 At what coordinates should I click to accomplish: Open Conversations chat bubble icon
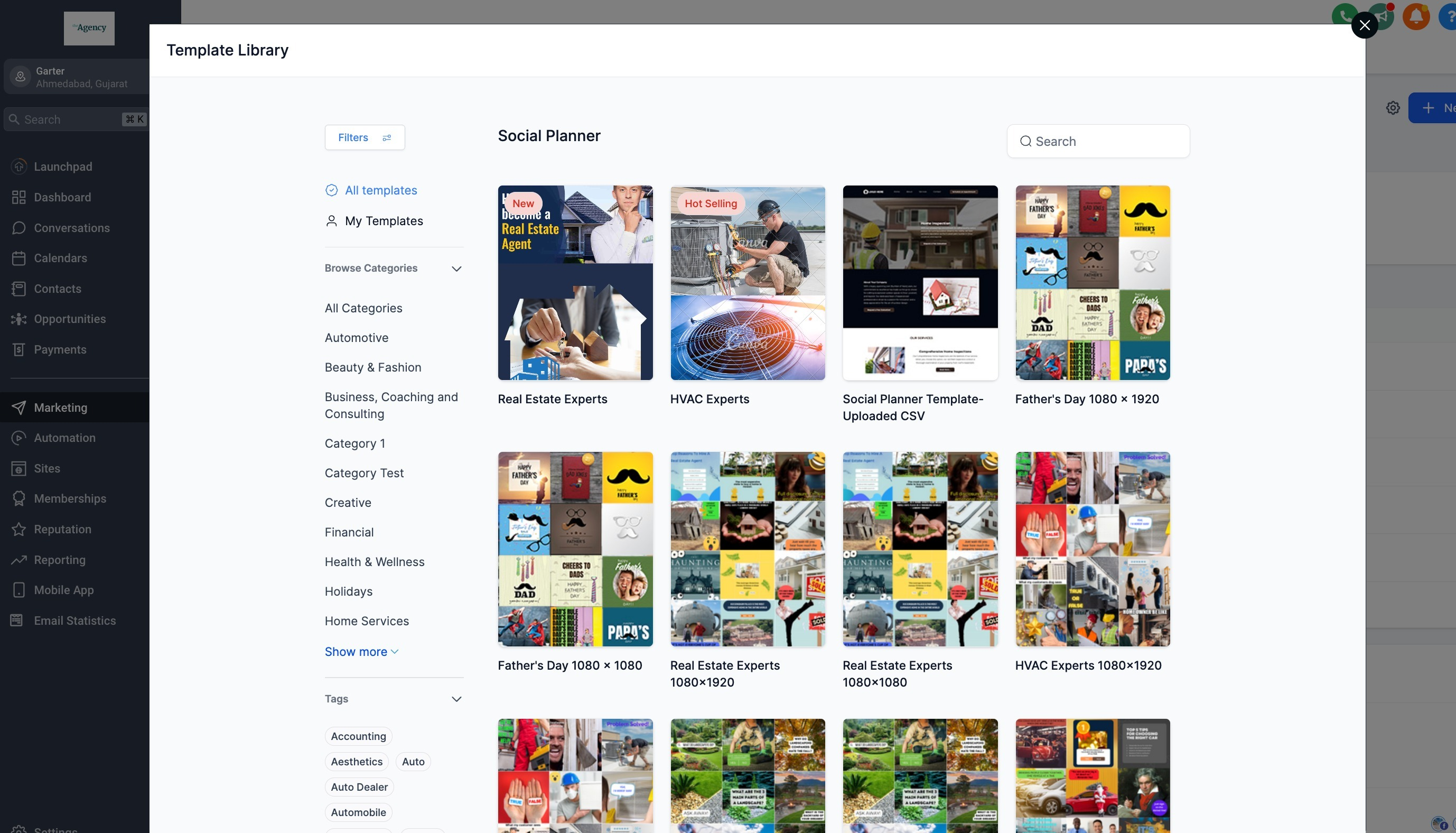19,228
